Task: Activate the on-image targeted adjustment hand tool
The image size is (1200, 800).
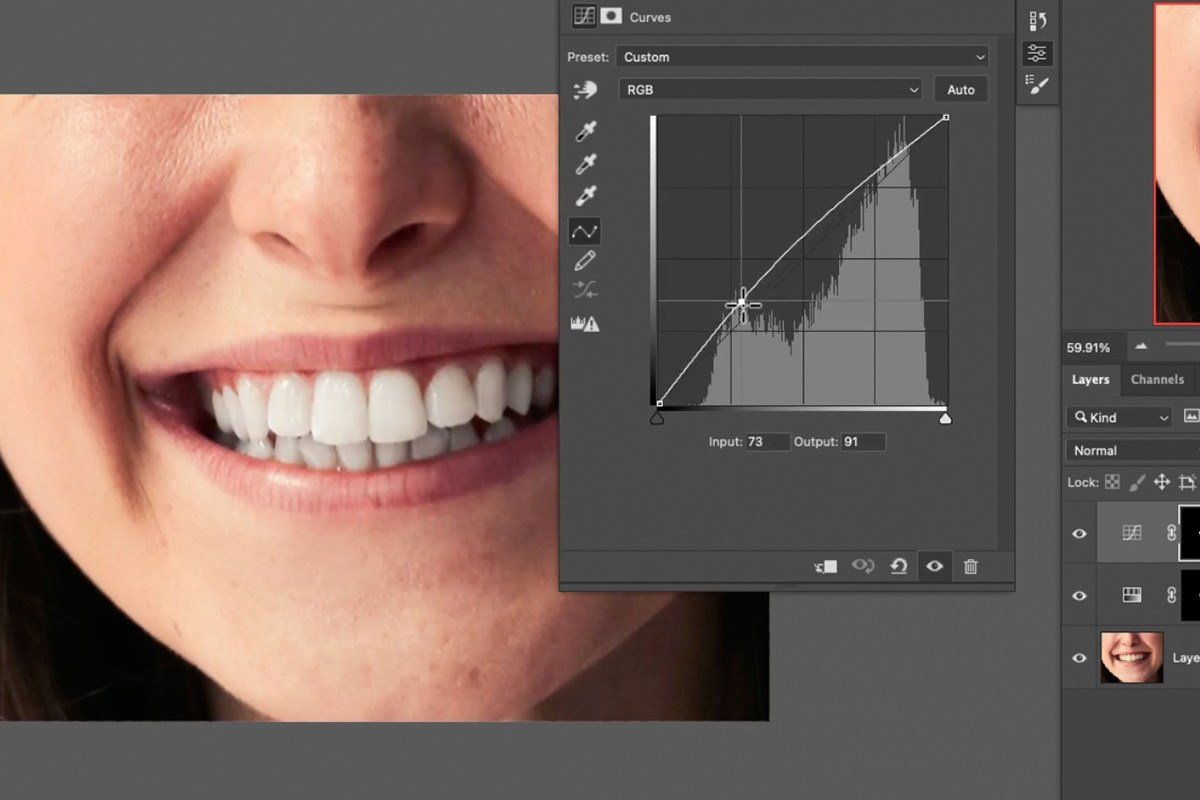Action: [585, 90]
